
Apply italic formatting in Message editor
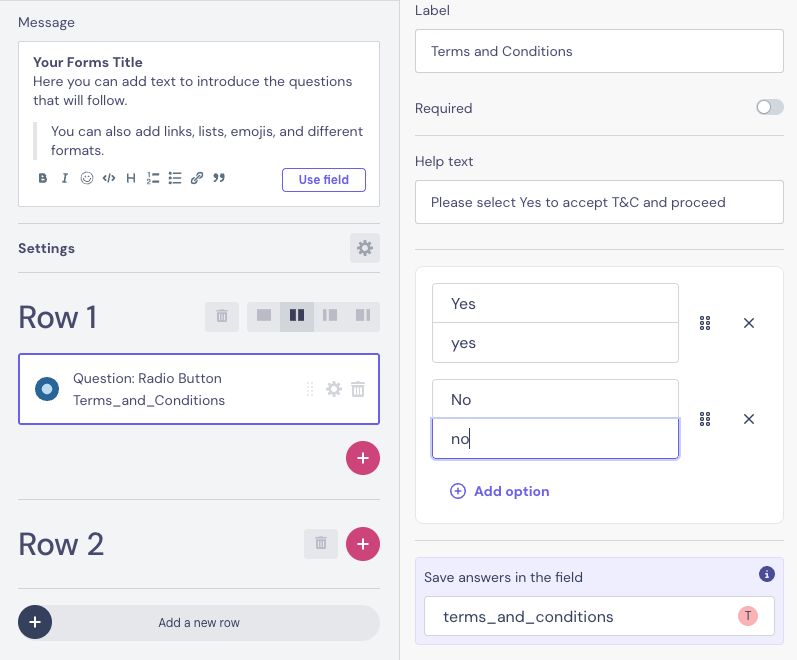coord(65,179)
